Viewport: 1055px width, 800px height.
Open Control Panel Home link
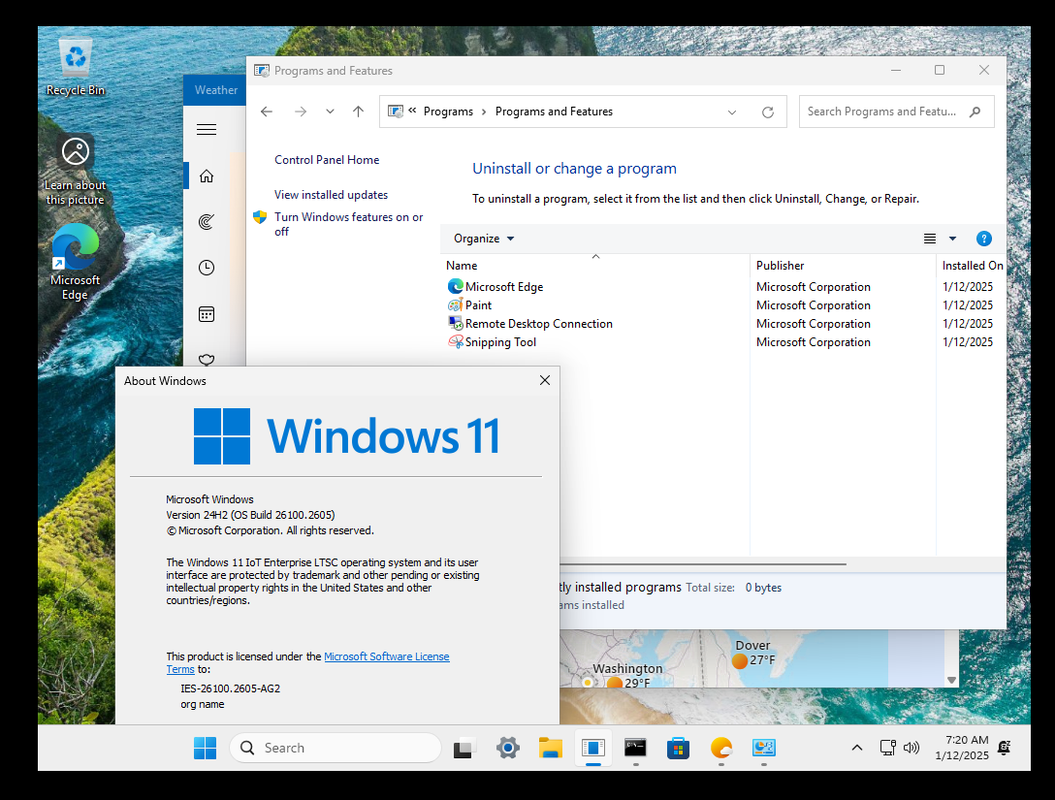pos(326,160)
